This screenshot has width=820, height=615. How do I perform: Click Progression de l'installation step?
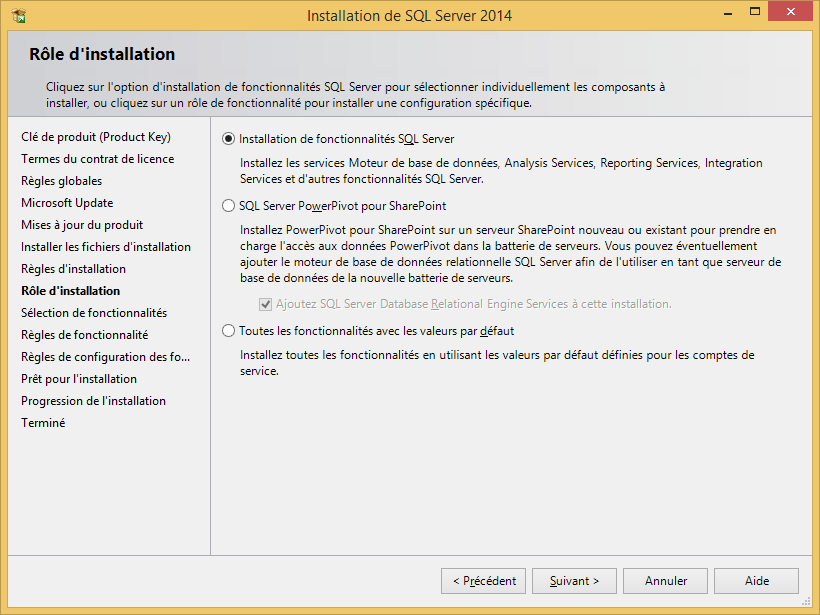tap(93, 401)
